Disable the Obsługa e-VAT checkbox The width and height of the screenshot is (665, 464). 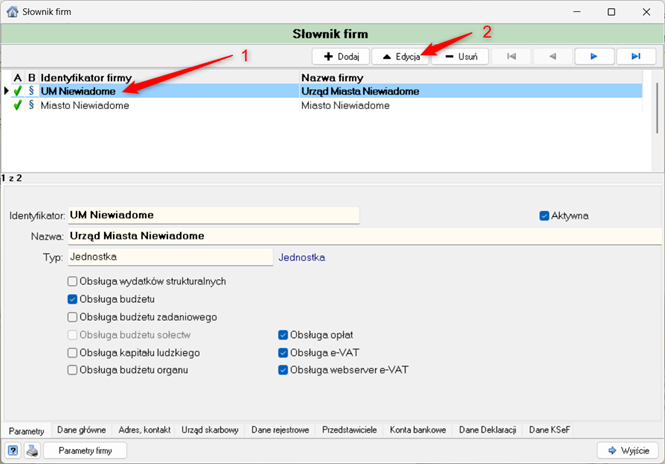click(283, 352)
